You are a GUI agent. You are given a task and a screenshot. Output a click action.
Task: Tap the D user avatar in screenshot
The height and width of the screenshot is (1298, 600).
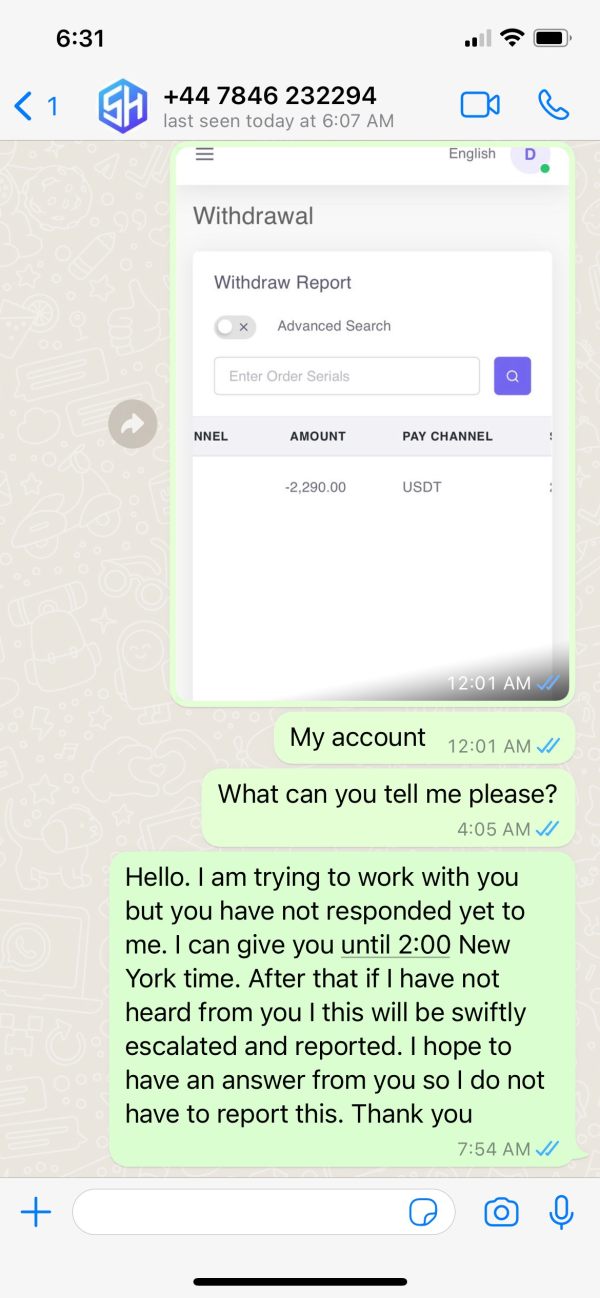click(530, 155)
